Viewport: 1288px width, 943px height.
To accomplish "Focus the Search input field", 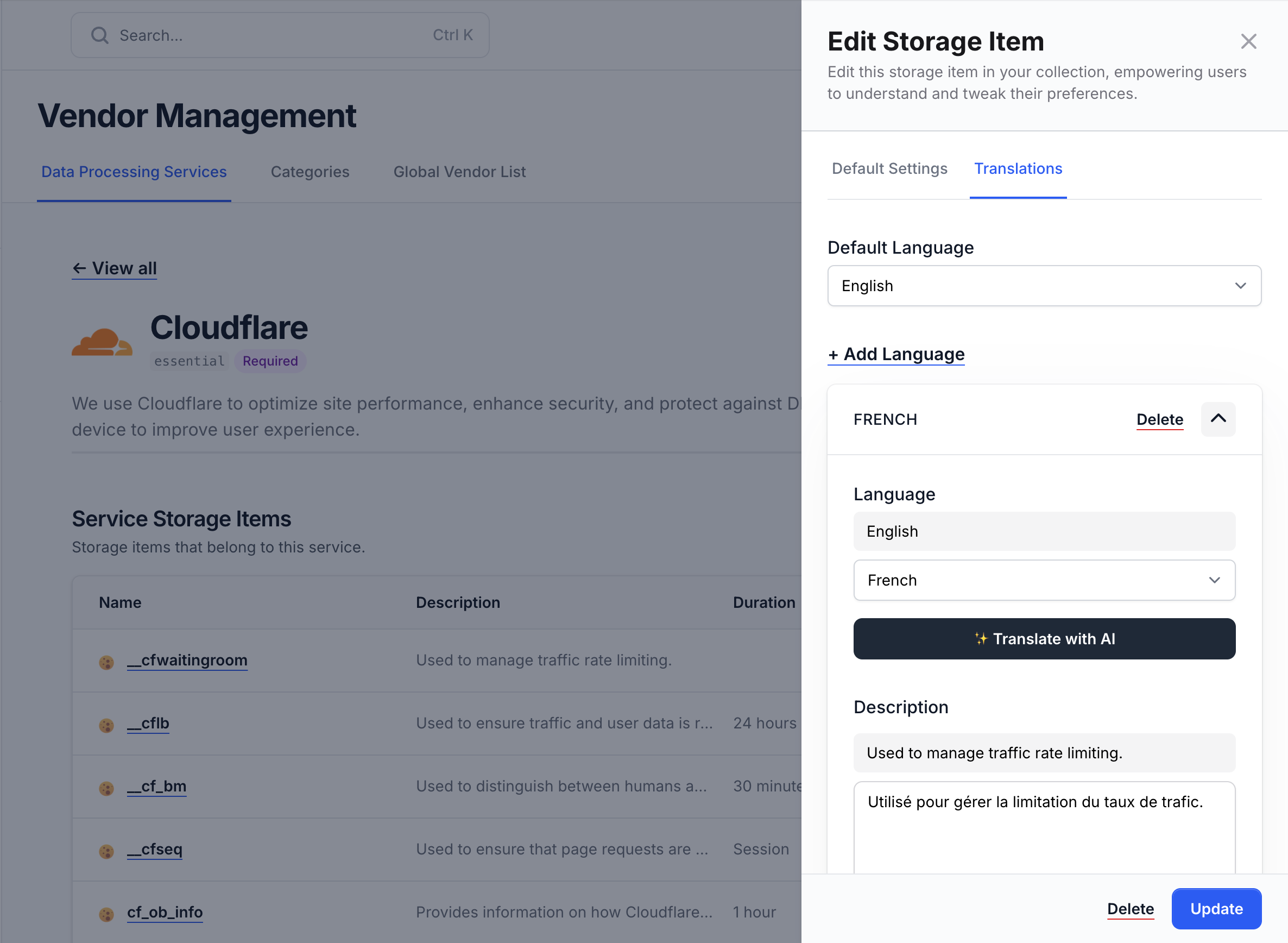I will point(280,35).
